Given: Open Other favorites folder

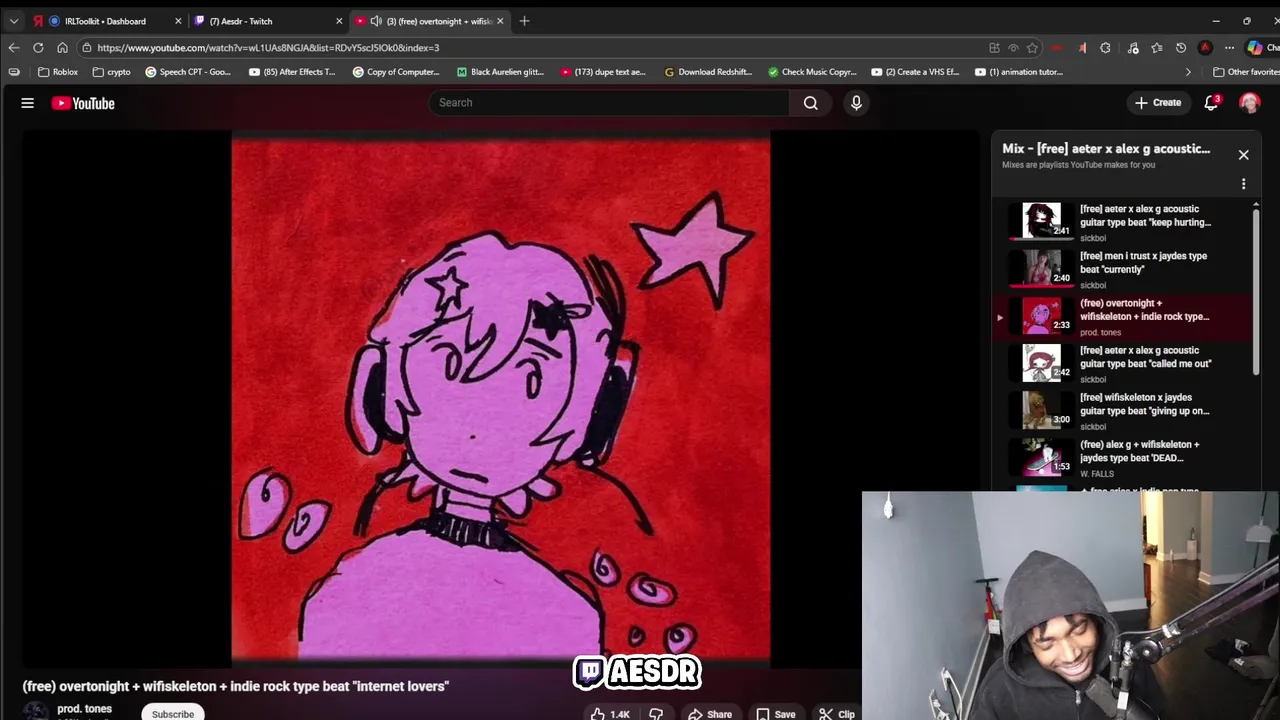Looking at the screenshot, I should pos(1245,72).
